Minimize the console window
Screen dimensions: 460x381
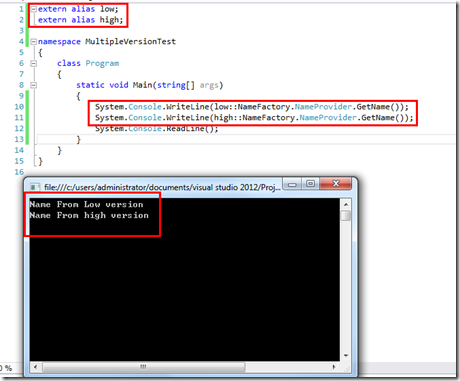(292, 184)
